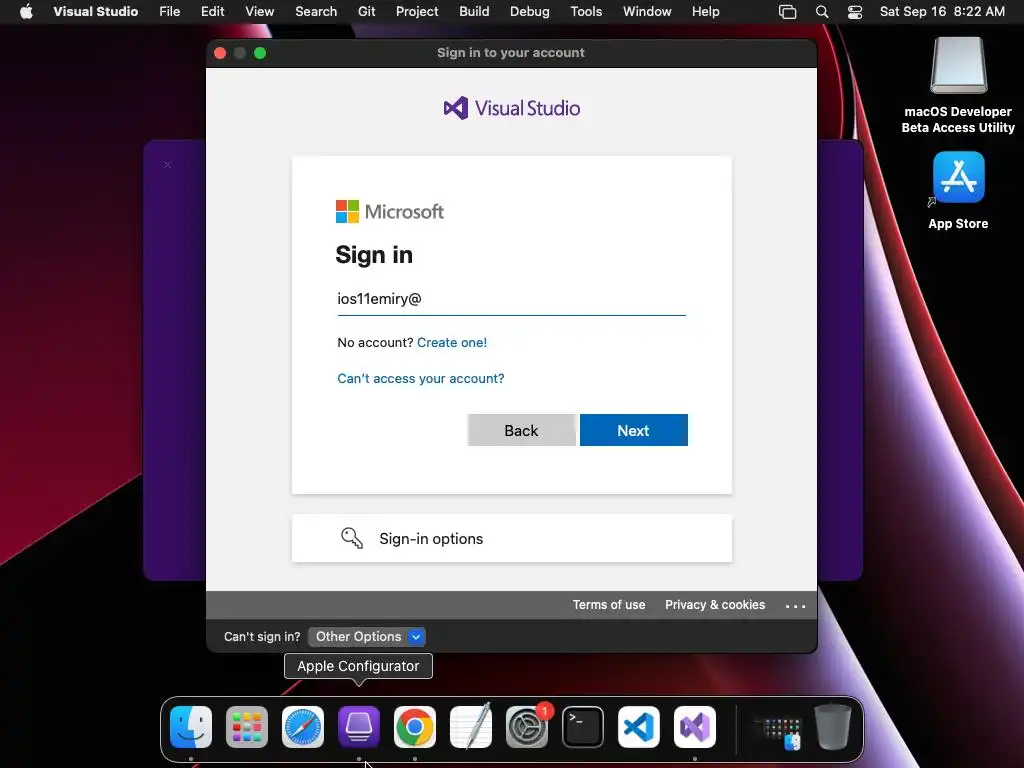Open System Settings with update badge
This screenshot has width=1024, height=768.
pyautogui.click(x=527, y=727)
